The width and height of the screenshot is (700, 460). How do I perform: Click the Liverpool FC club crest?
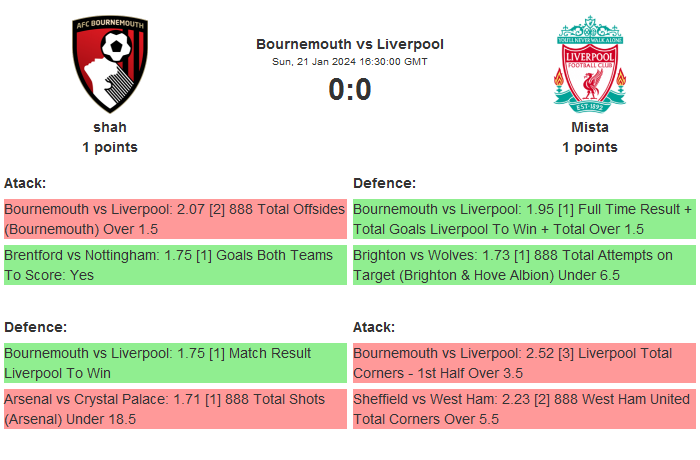tap(590, 62)
